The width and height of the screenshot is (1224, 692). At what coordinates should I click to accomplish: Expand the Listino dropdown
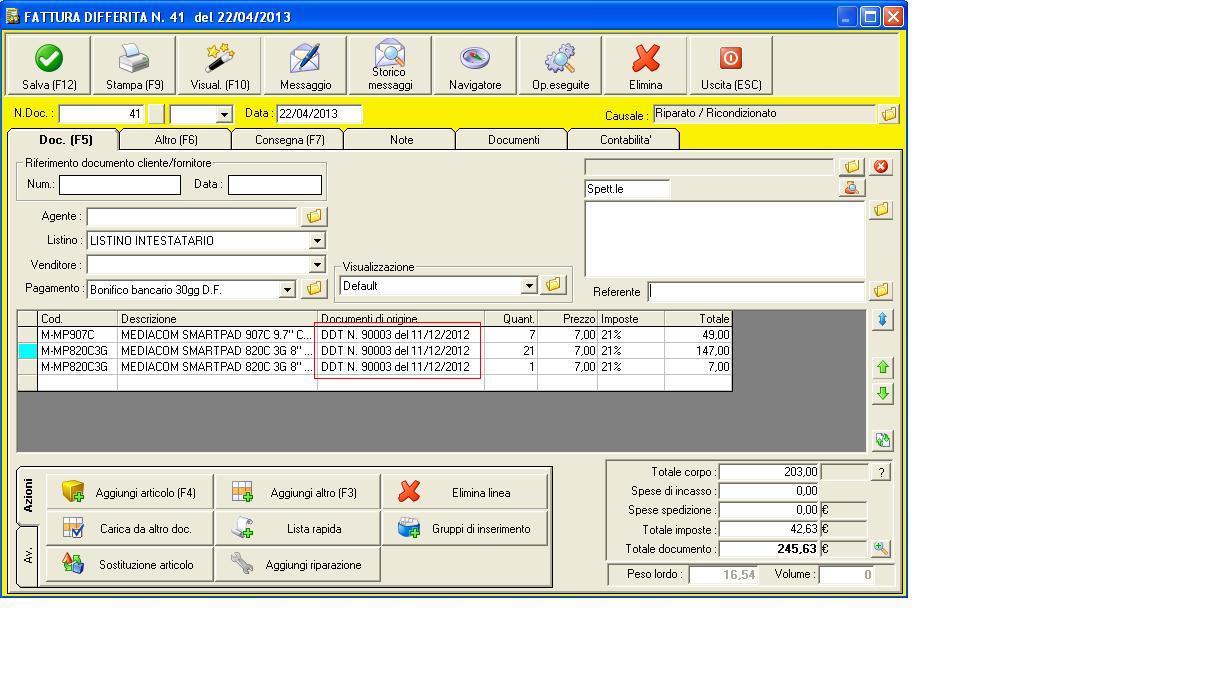[x=317, y=241]
